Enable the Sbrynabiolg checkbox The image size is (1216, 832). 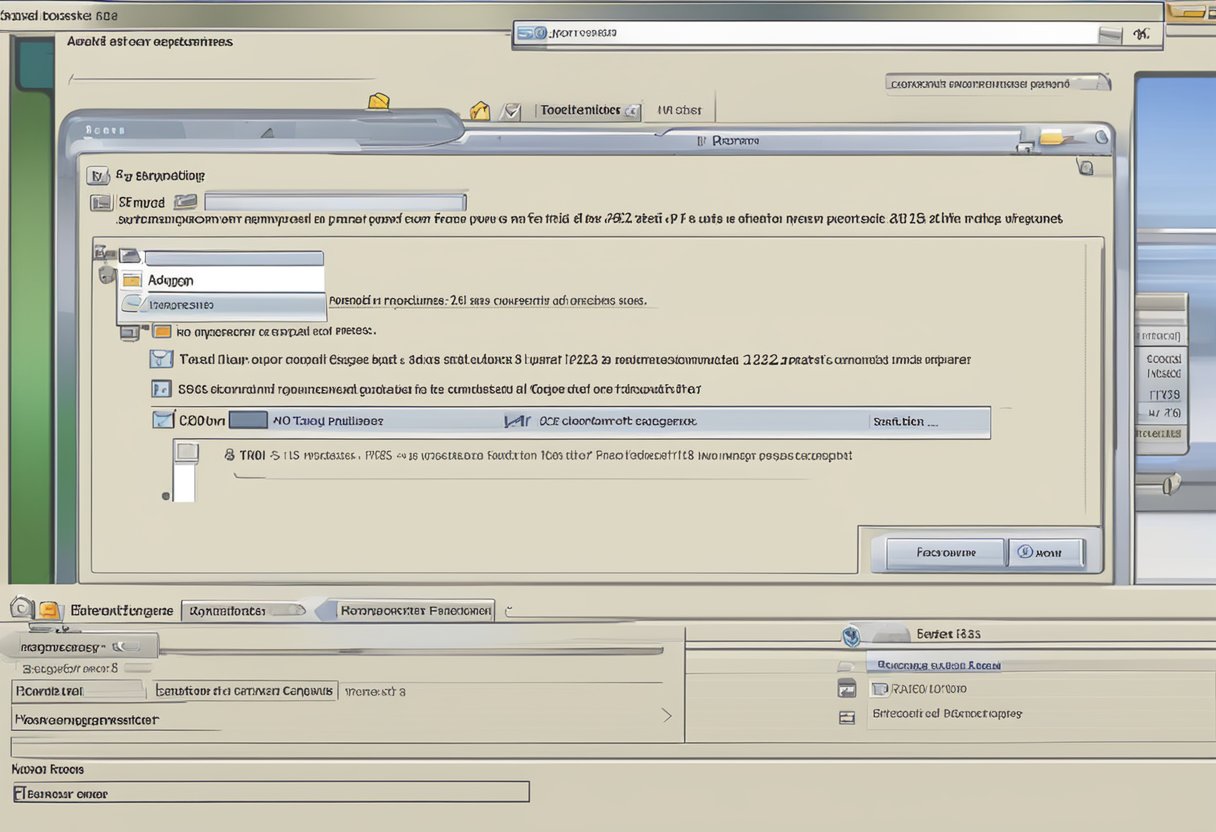[x=97, y=174]
